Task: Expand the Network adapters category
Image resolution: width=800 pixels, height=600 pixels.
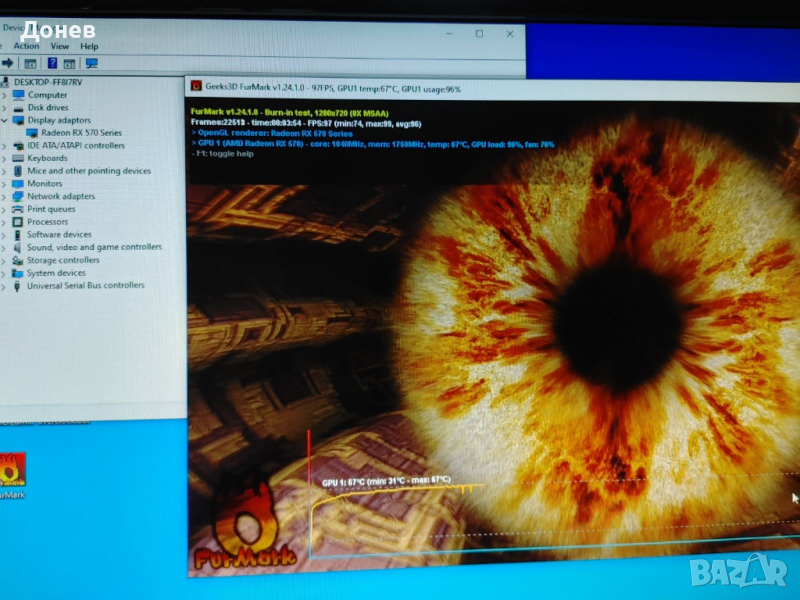Action: [x=5, y=197]
